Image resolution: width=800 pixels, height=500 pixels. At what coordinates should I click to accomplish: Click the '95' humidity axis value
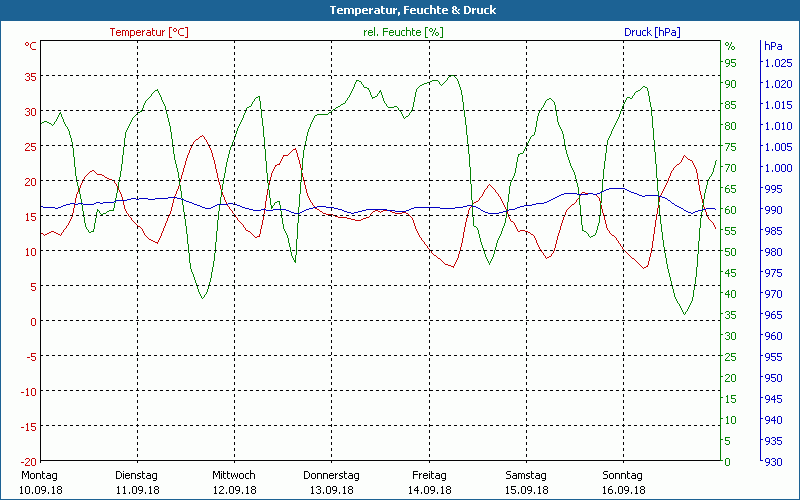(731, 63)
